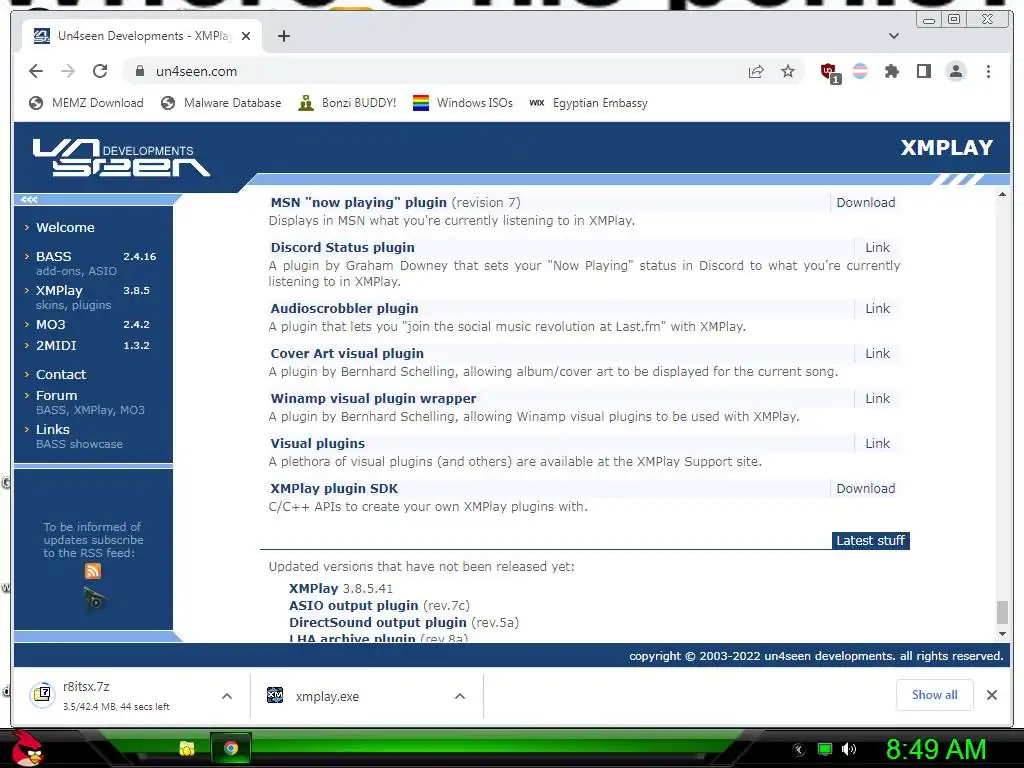Open the Discord Status plugin Link
The height and width of the screenshot is (768, 1024).
click(877, 248)
